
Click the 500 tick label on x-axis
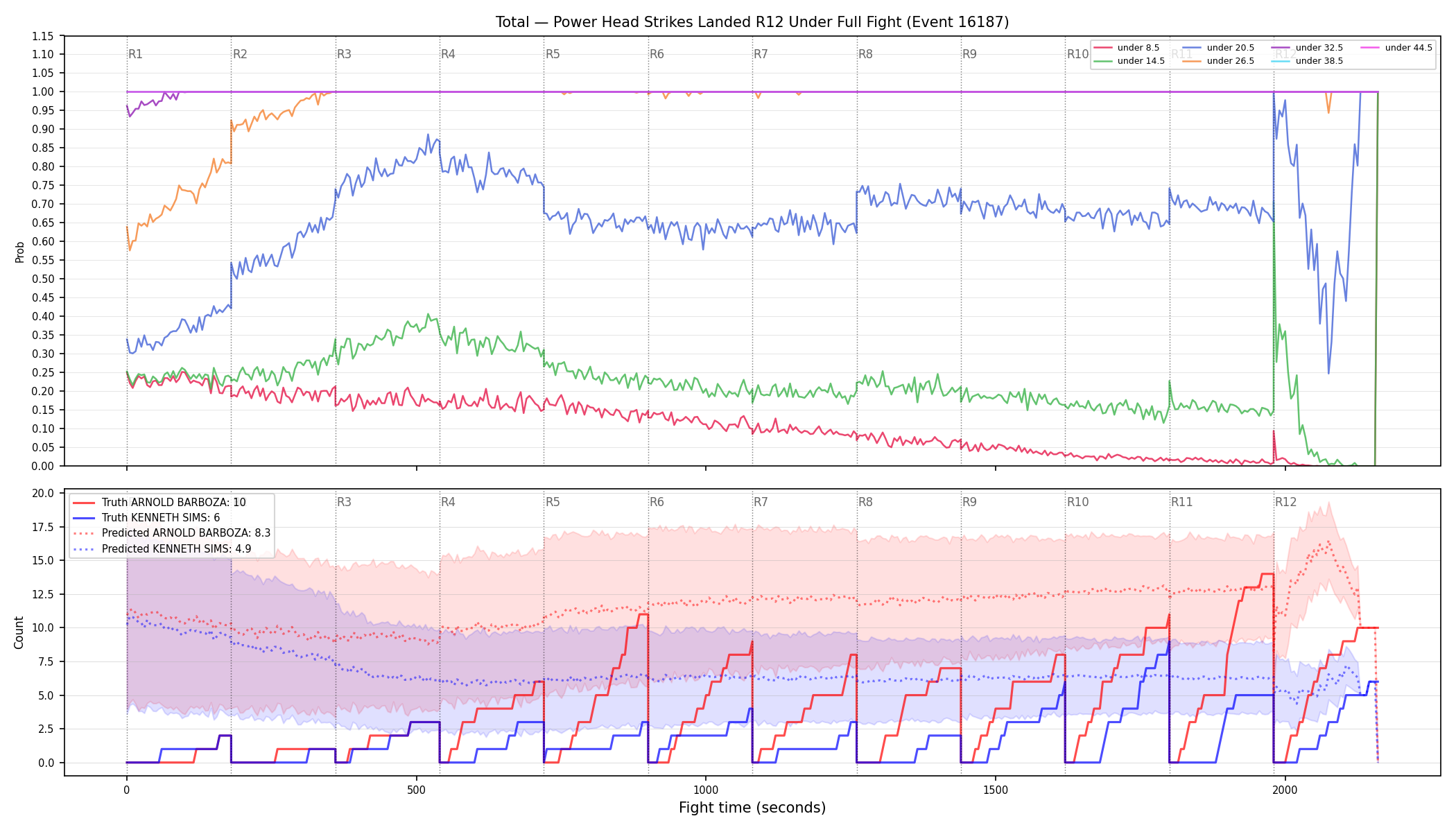[416, 790]
